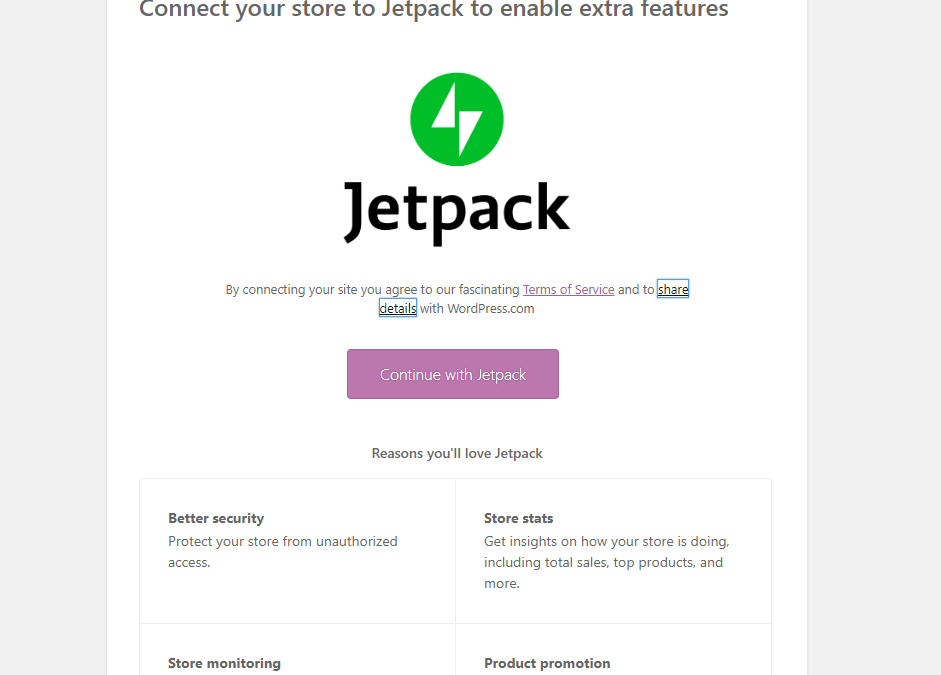Screen dimensions: 941x675
Task: Select the Better security feature title
Action: coord(216,518)
